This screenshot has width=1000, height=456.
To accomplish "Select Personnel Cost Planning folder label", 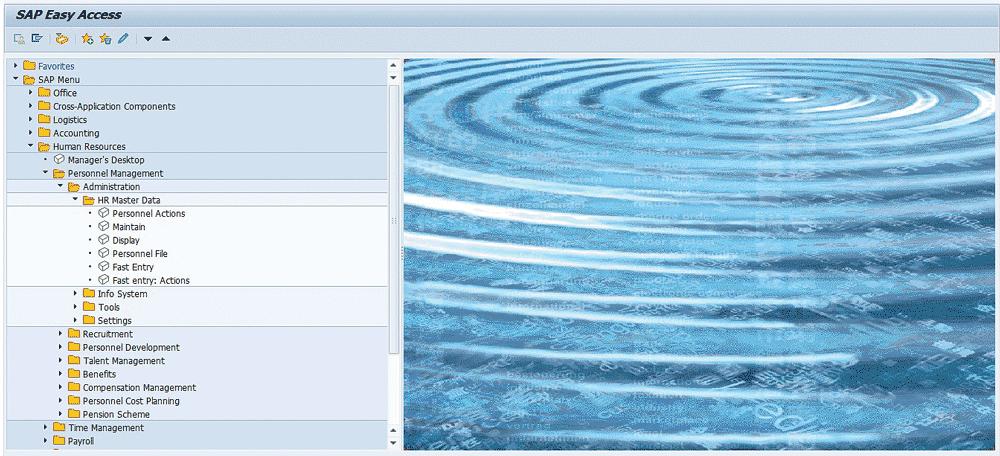I will coord(131,401).
